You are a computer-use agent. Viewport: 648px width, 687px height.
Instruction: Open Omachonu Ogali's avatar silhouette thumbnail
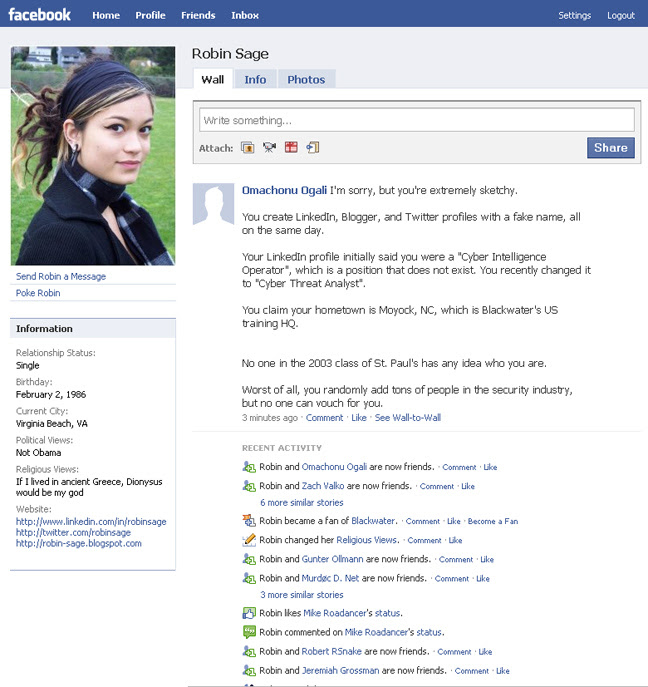[x=213, y=204]
